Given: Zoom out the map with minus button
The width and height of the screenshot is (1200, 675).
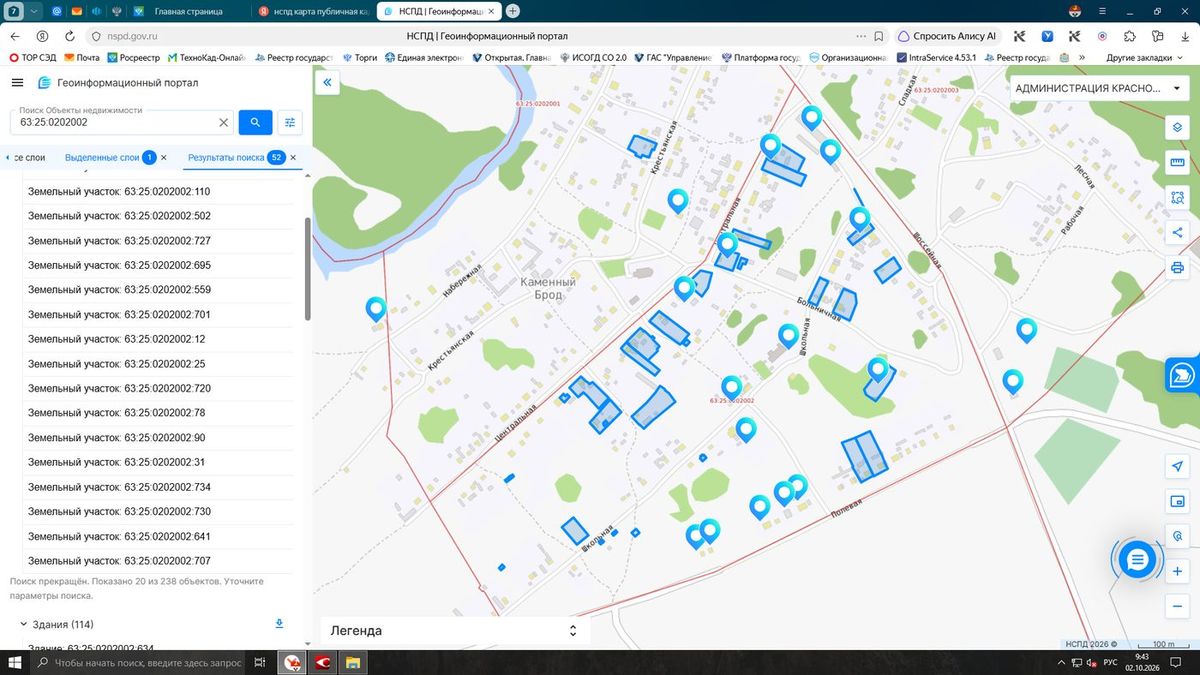Looking at the screenshot, I should (x=1177, y=606).
